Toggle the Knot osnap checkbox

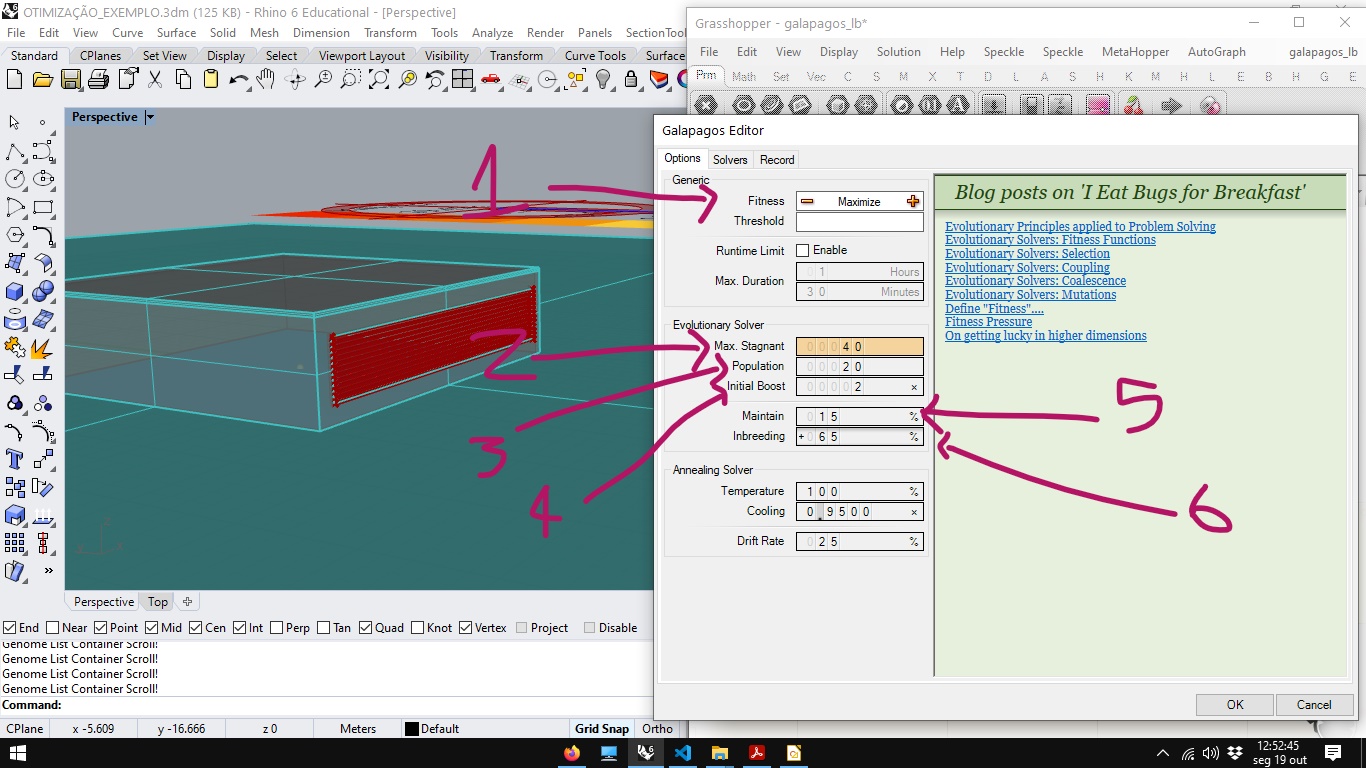click(417, 628)
